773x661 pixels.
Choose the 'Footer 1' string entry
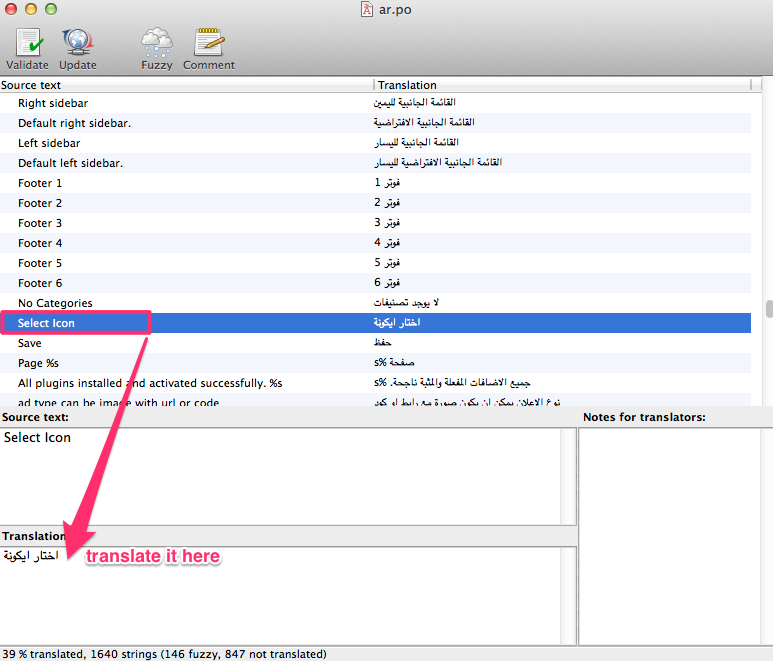pos(40,183)
